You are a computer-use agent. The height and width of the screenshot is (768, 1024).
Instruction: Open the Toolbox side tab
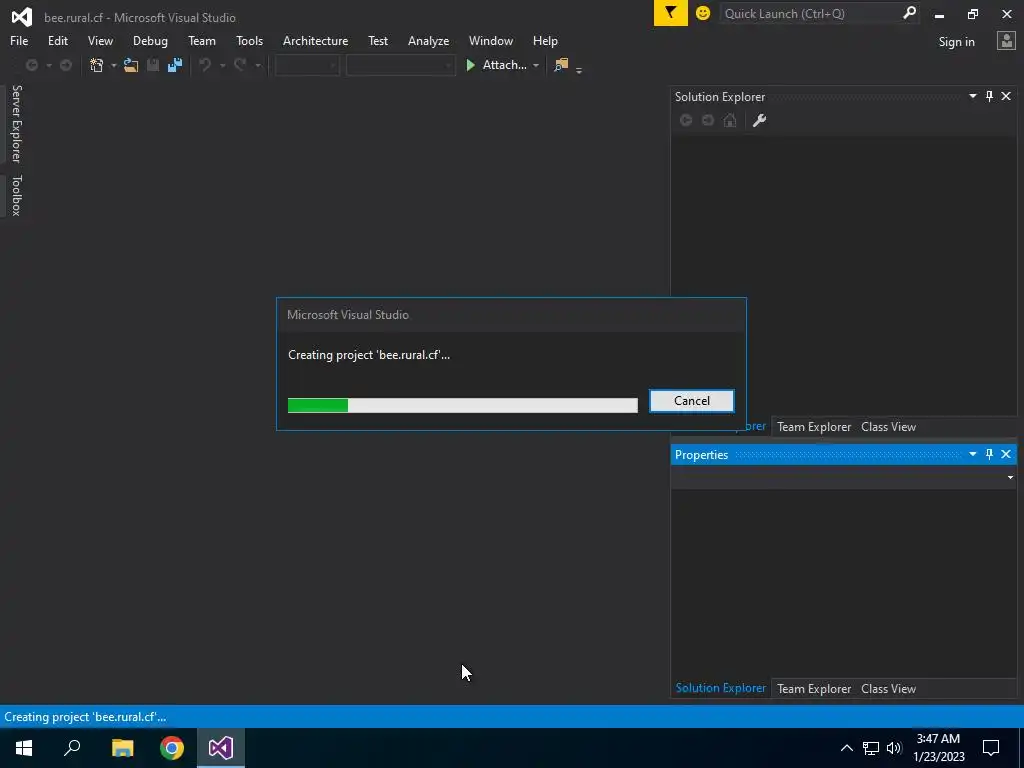[16, 195]
